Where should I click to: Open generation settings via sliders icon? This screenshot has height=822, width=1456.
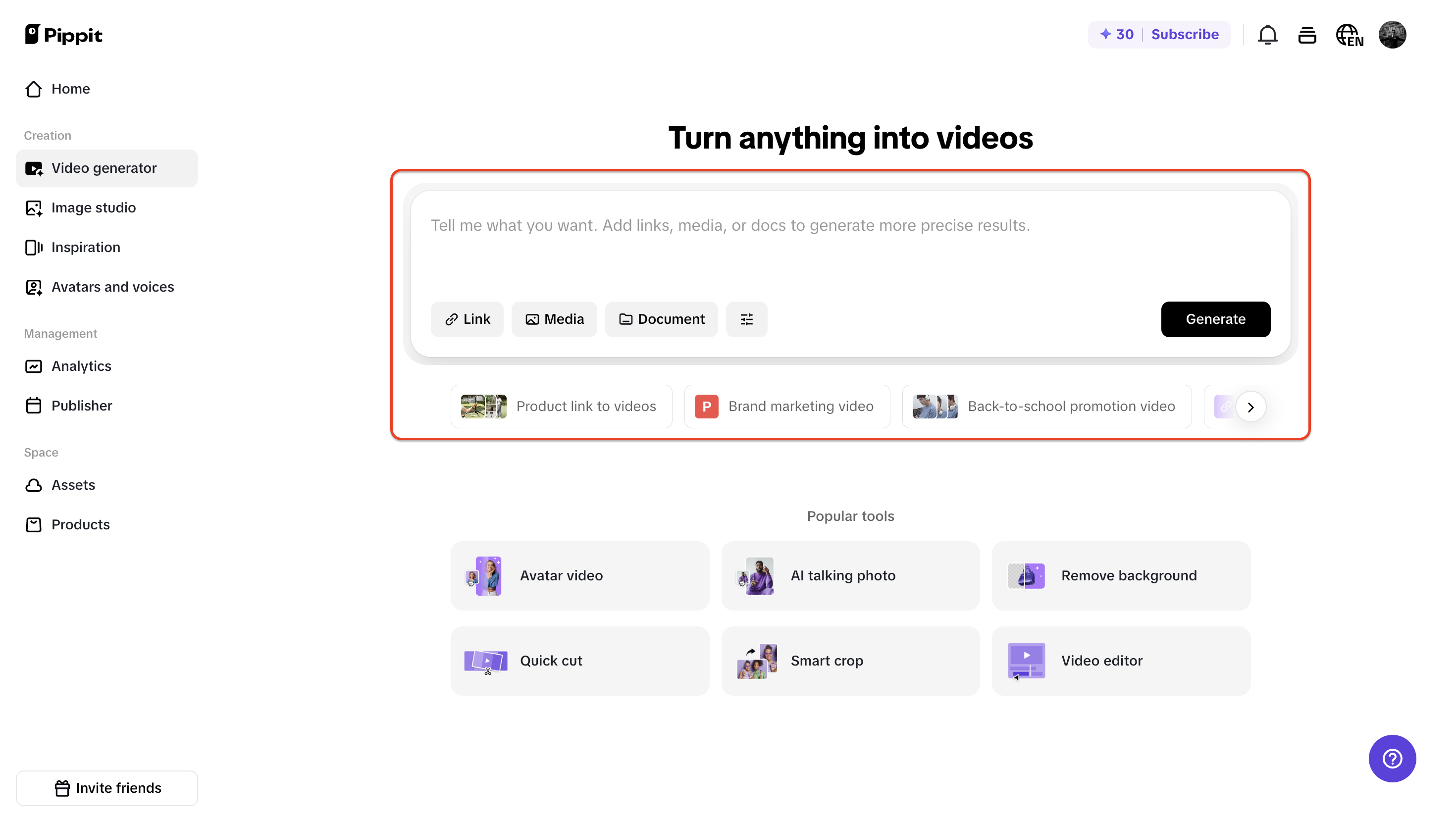(x=746, y=319)
